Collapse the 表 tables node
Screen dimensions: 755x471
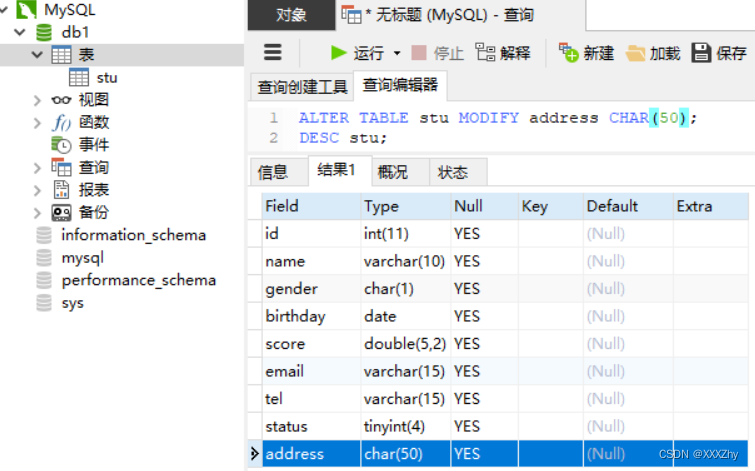[37, 54]
